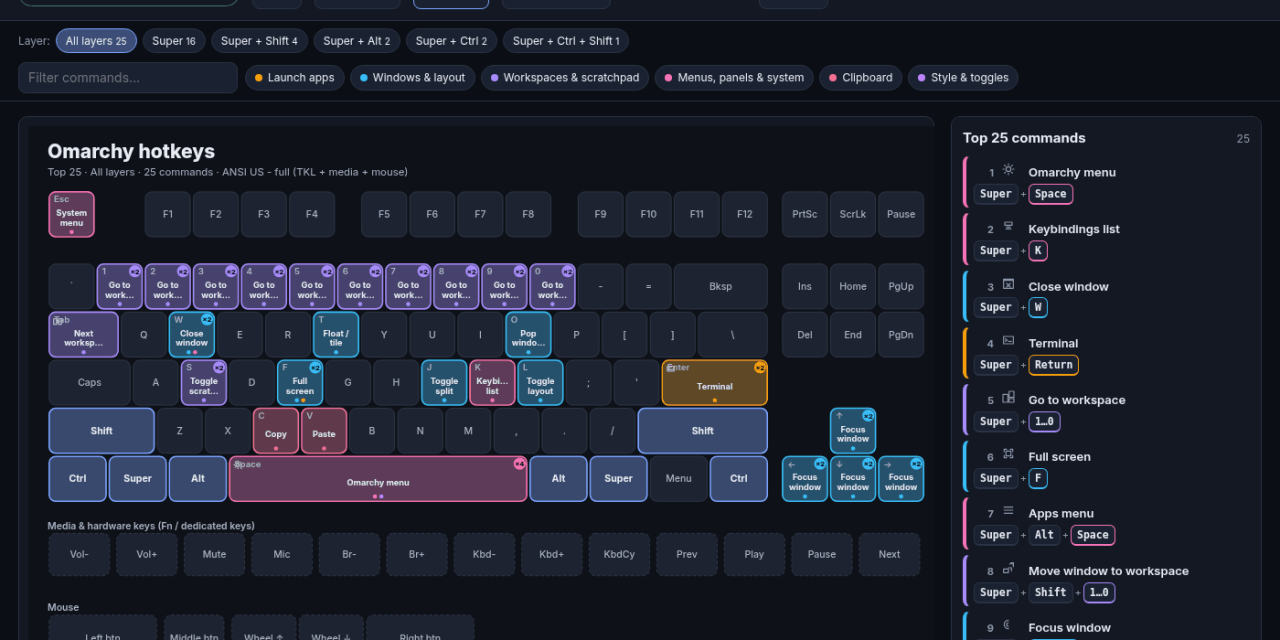Click the Close window command's X-box icon

pos(1008,285)
